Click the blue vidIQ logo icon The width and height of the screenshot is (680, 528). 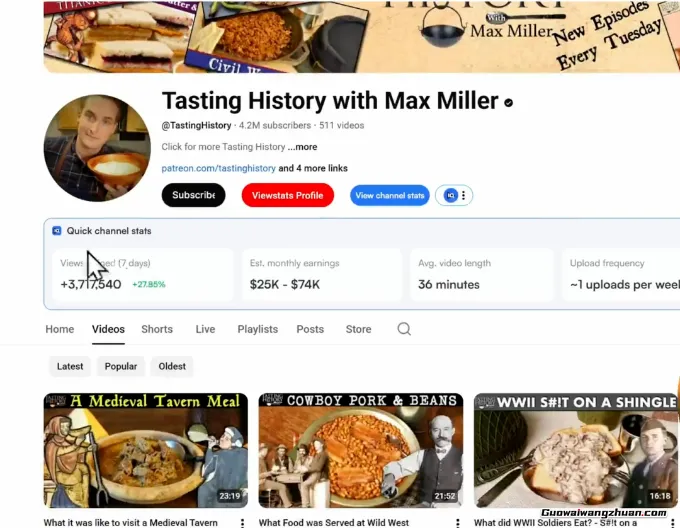[x=451, y=196]
